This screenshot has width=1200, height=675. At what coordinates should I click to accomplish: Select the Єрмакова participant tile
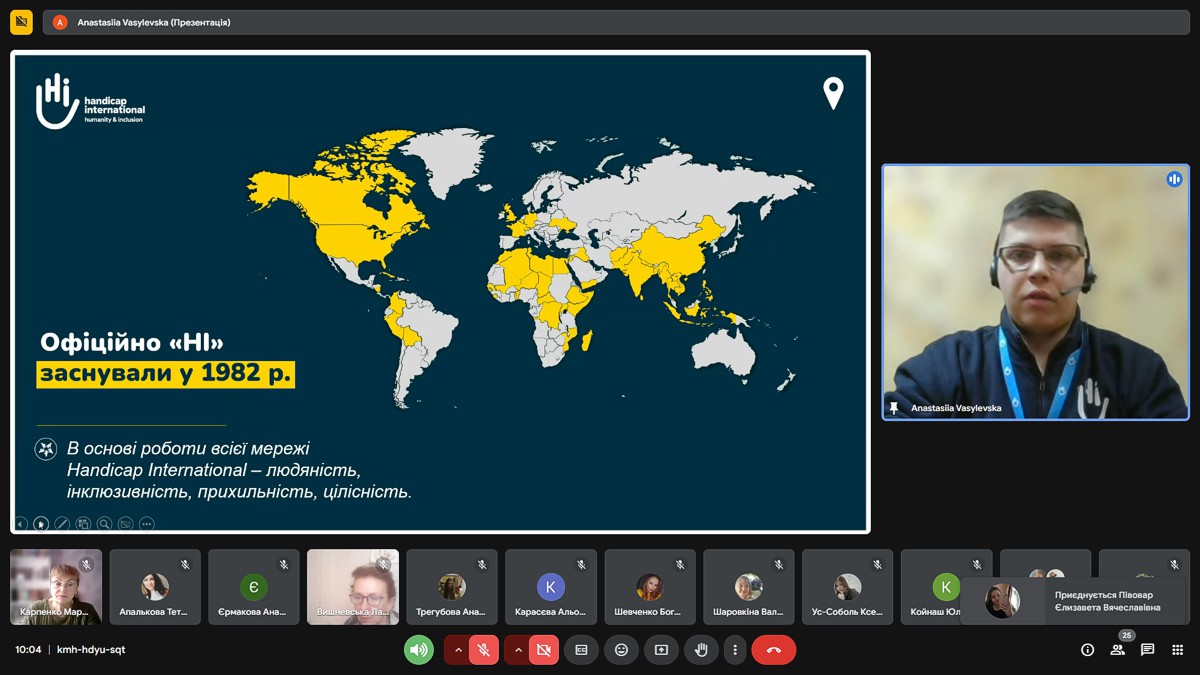pyautogui.click(x=254, y=587)
